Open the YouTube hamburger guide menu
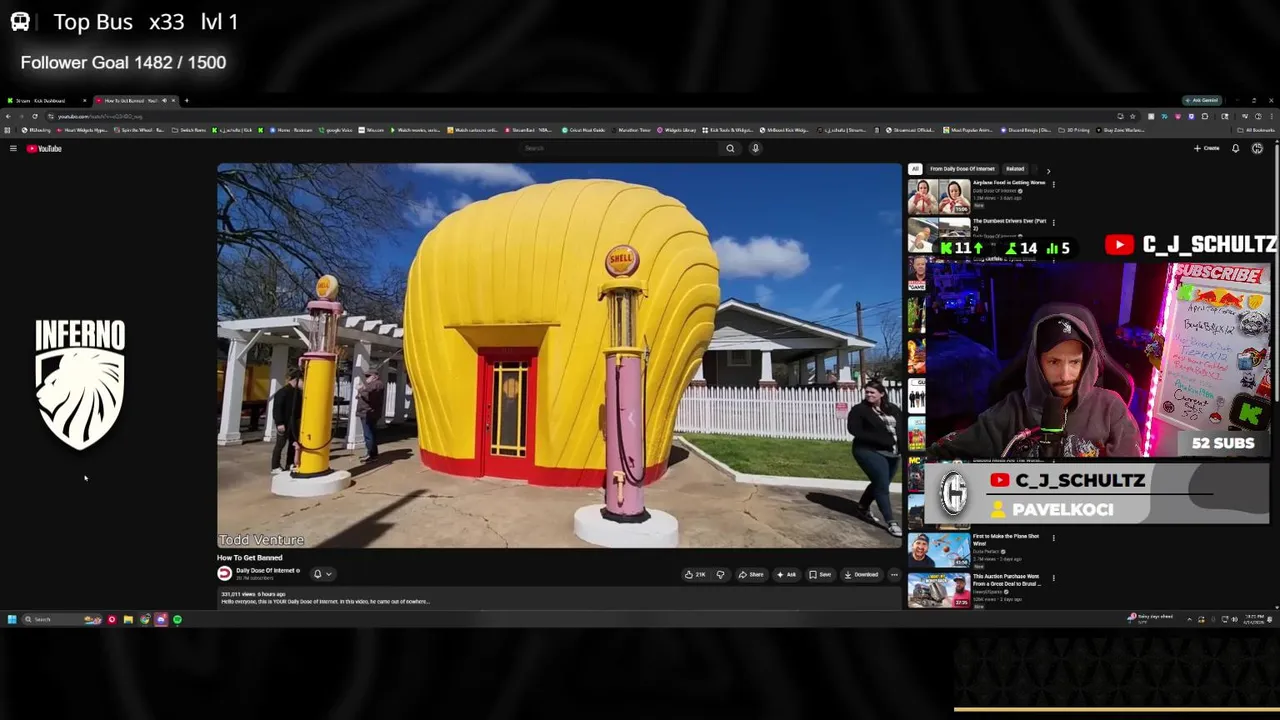 [13, 149]
